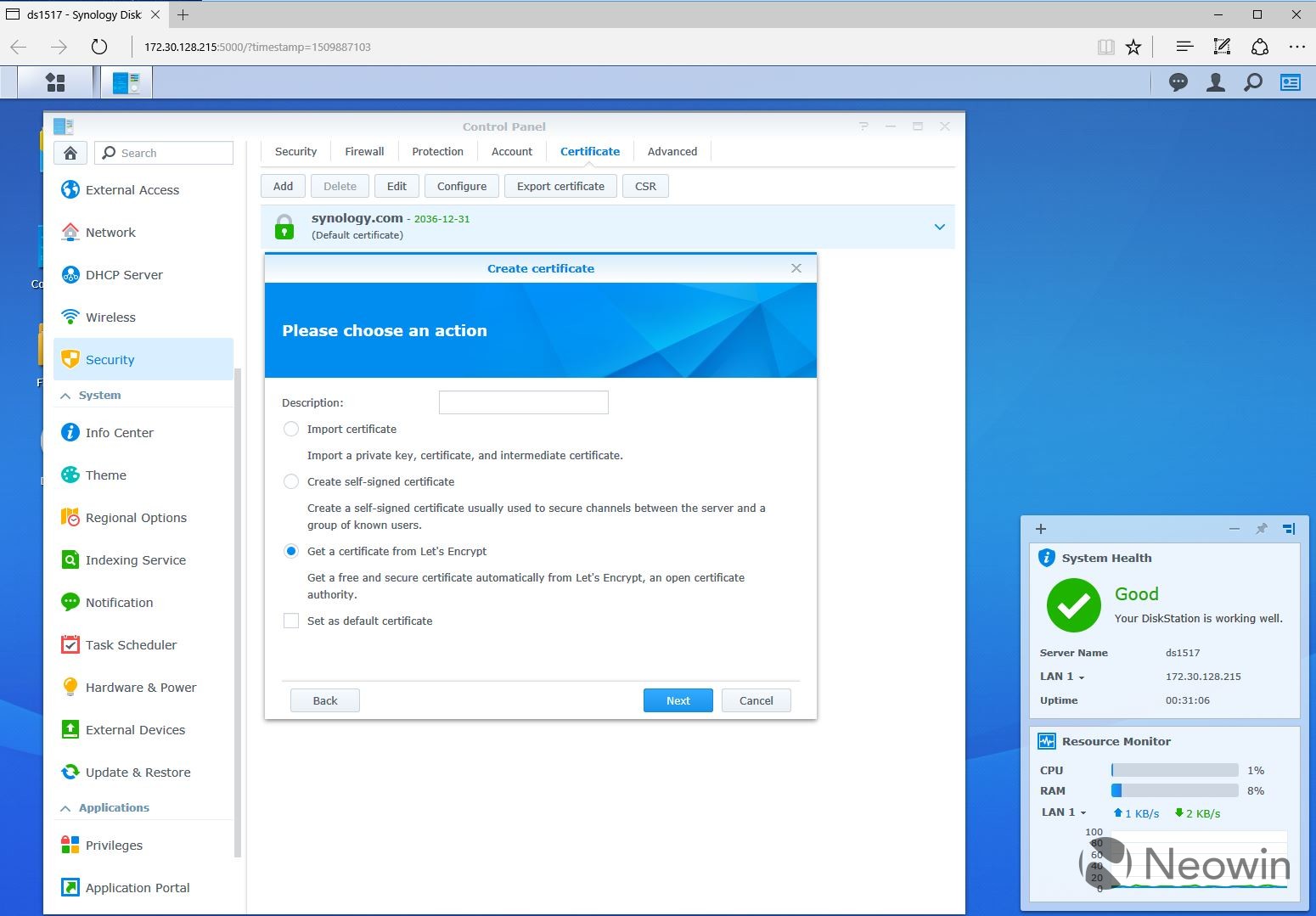Collapse the Applications section in sidebar
The width and height of the screenshot is (1316, 916).
[x=65, y=808]
